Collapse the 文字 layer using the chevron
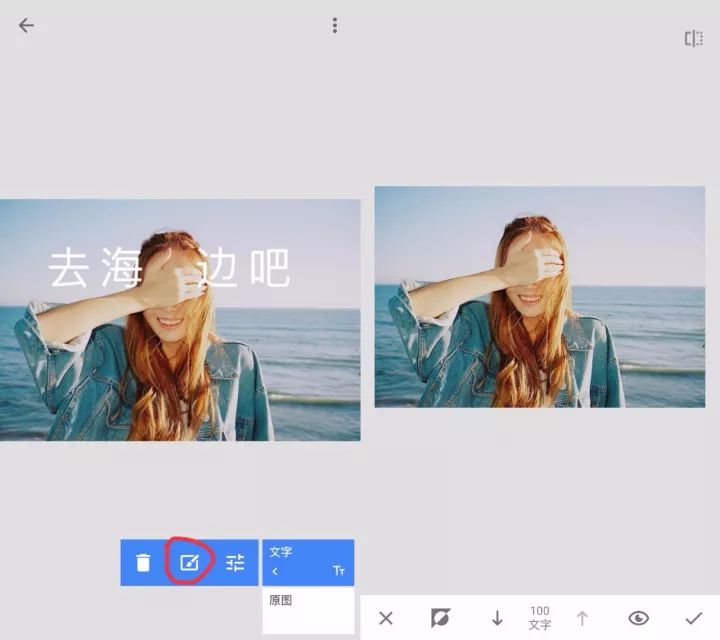The image size is (720, 640). tap(275, 572)
